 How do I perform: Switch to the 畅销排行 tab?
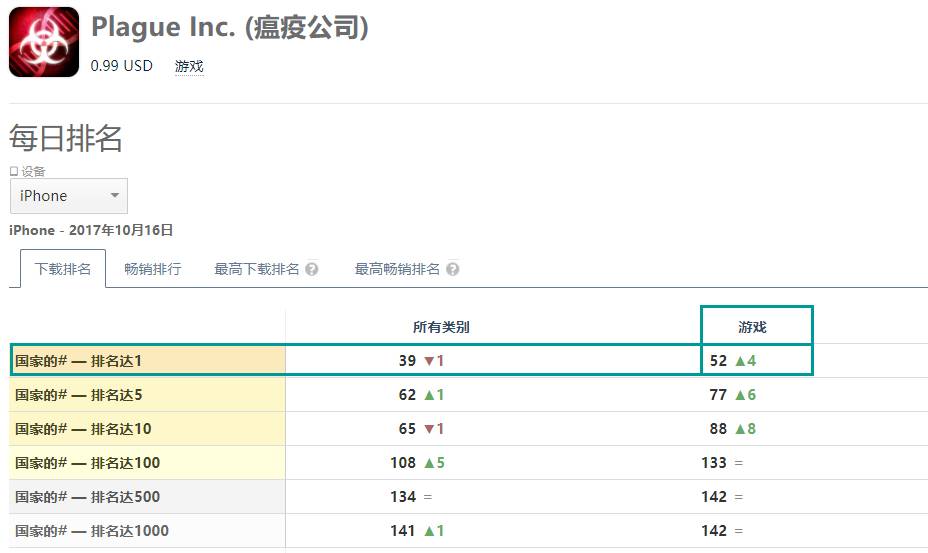[x=153, y=269]
